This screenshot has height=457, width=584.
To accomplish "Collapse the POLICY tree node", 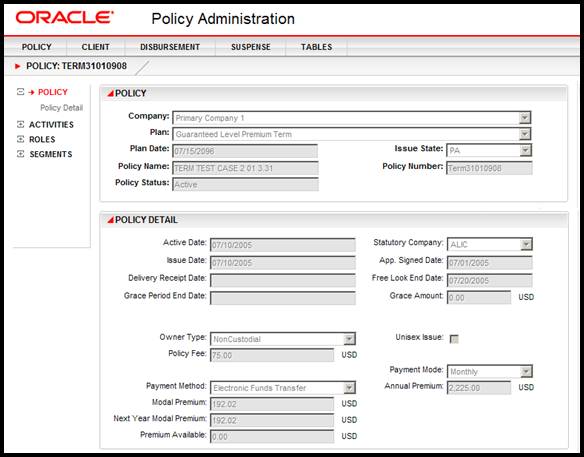I will [x=20, y=92].
